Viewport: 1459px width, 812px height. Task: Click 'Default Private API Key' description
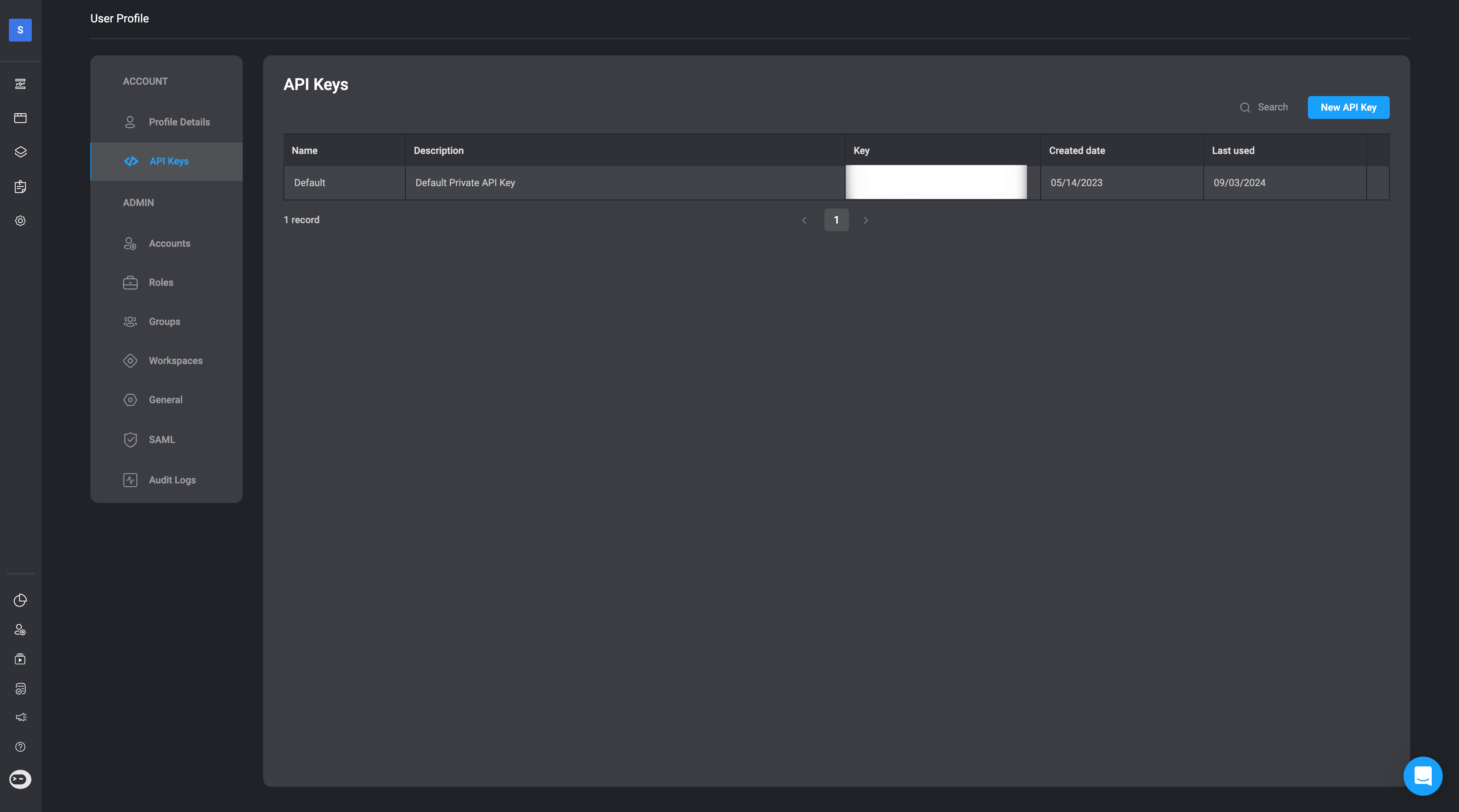465,183
